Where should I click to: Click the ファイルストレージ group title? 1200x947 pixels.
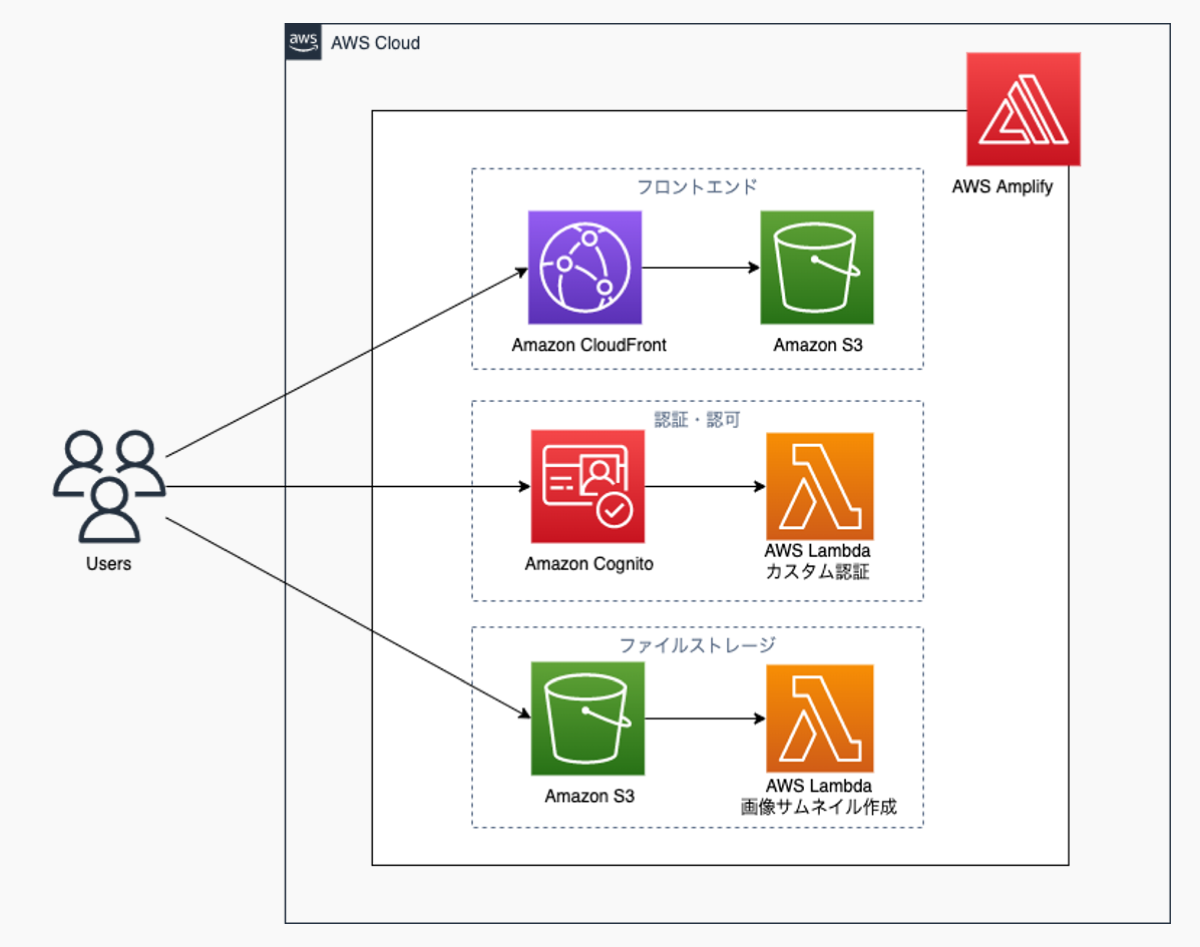tap(697, 645)
